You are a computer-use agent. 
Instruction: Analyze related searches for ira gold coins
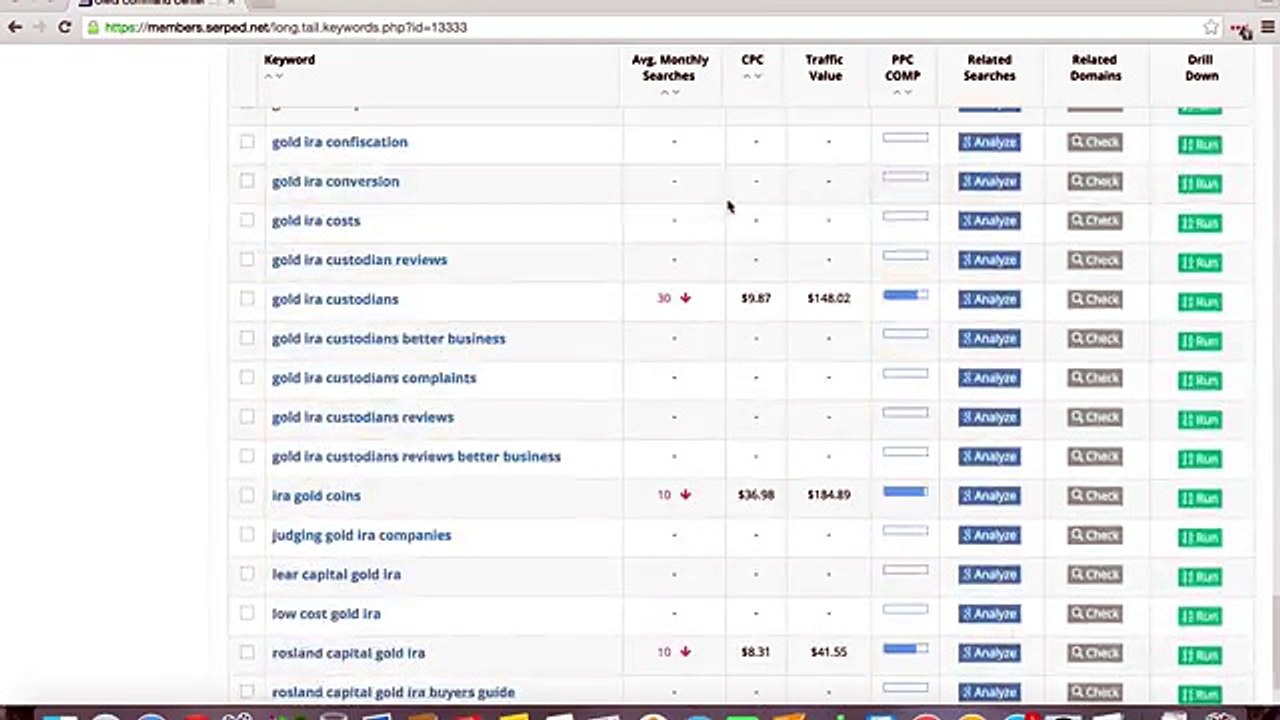point(989,495)
